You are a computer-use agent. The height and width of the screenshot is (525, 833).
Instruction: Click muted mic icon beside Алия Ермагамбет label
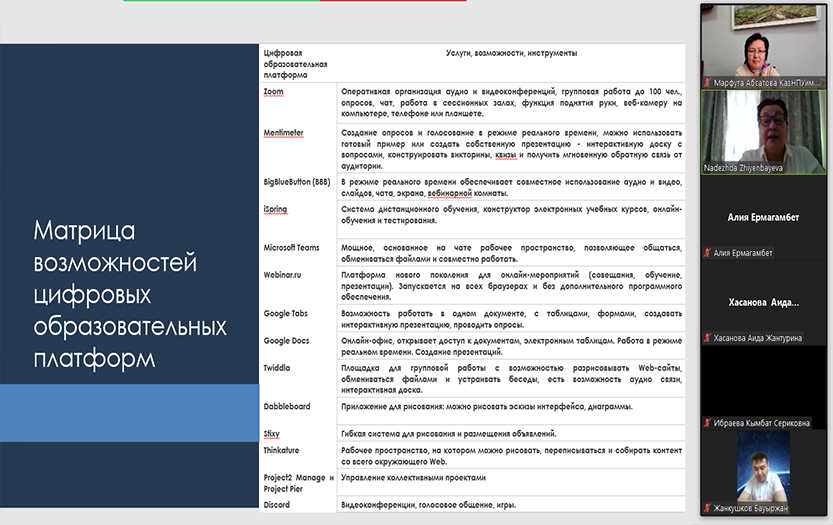pos(707,253)
